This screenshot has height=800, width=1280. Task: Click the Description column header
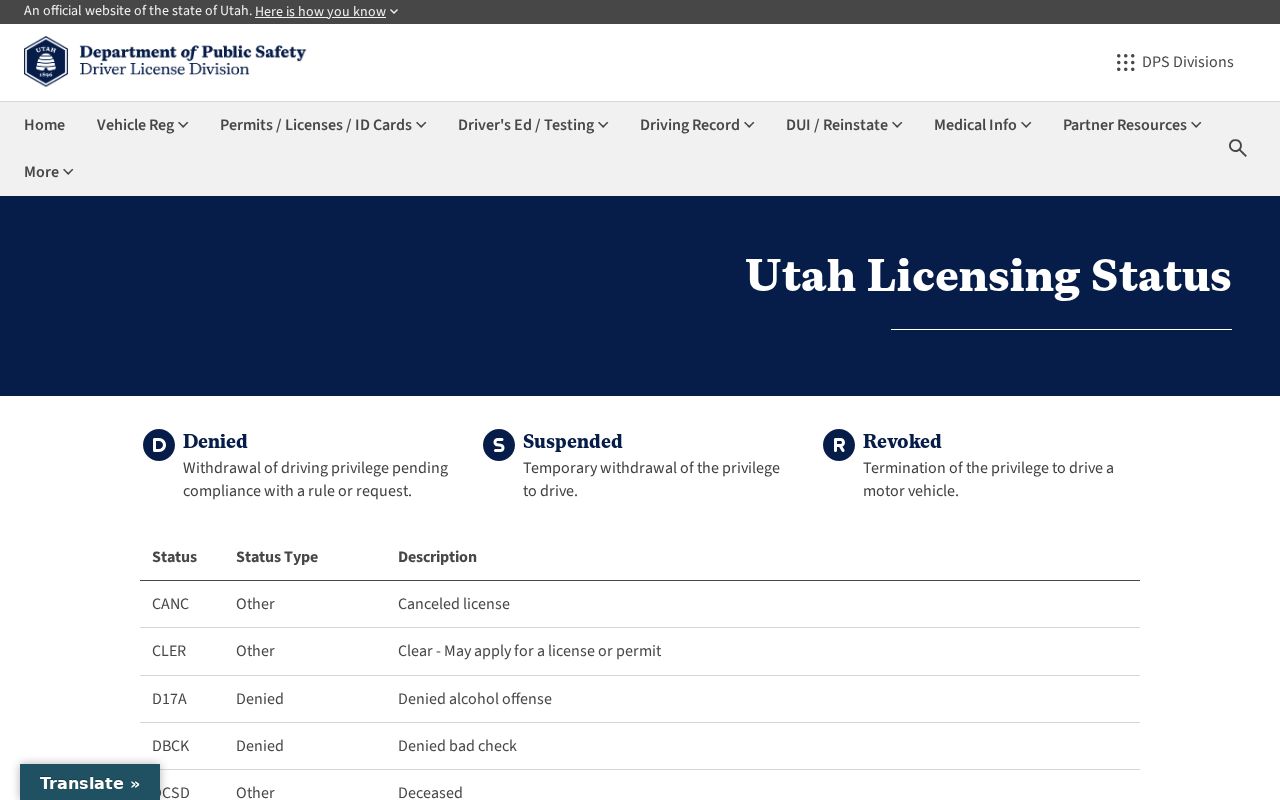[437, 557]
